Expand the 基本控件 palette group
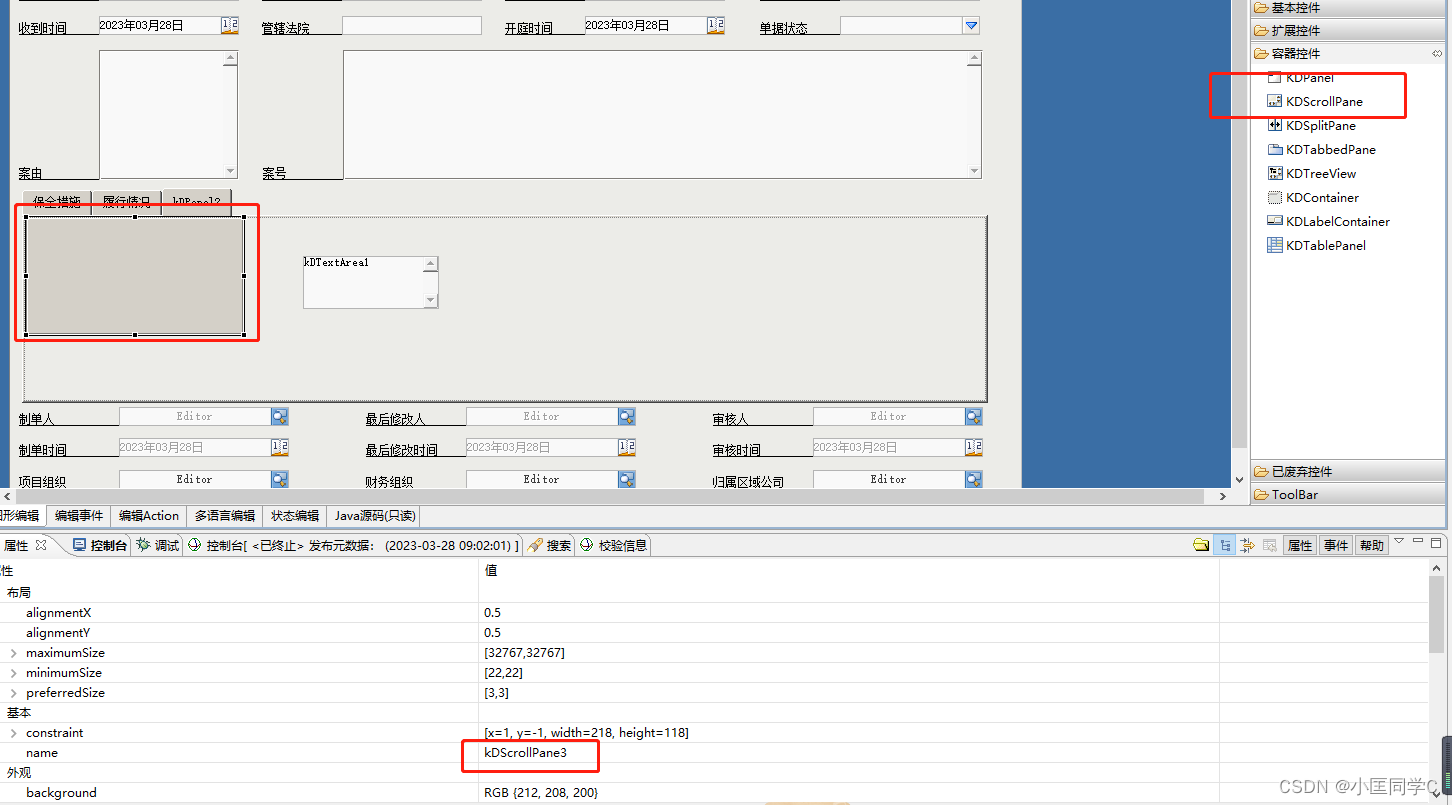Screen dimensions: 1452x805 click(x=1348, y=8)
